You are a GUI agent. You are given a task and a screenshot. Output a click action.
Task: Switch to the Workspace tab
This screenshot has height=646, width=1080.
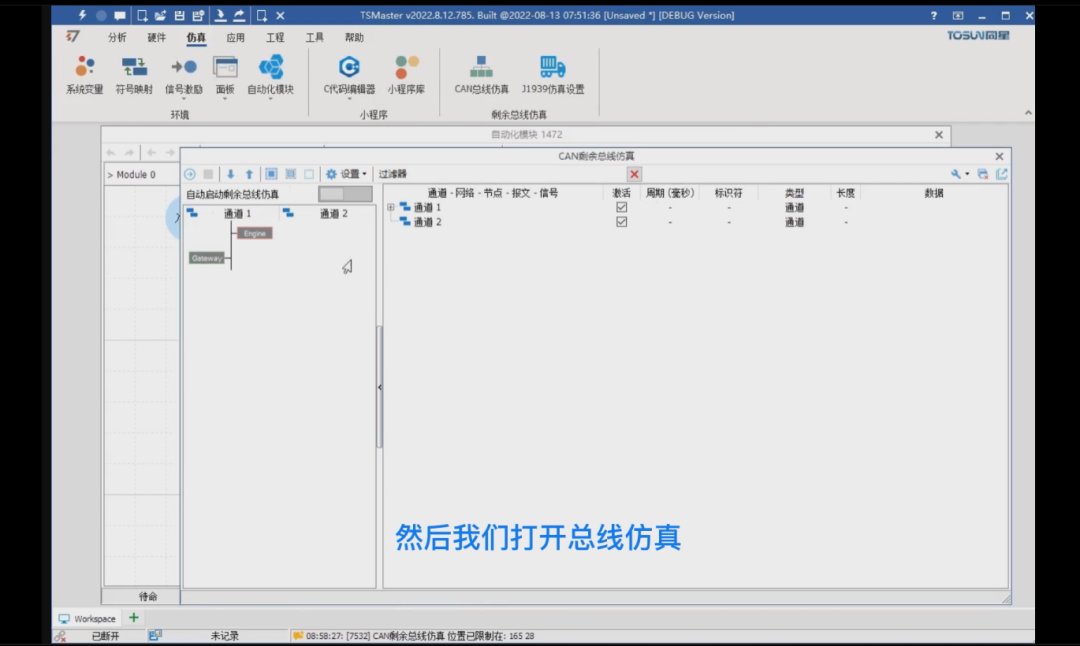tap(87, 618)
